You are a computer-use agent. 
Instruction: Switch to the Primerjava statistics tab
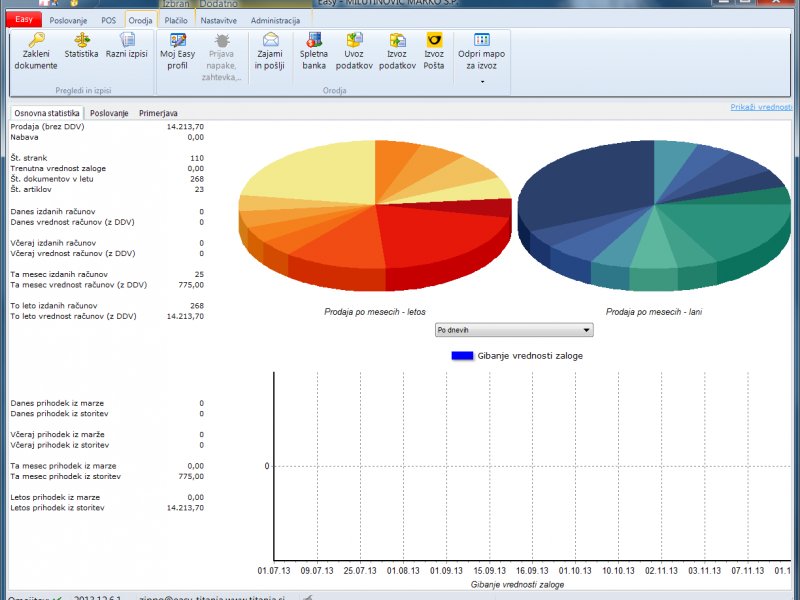tap(158, 114)
